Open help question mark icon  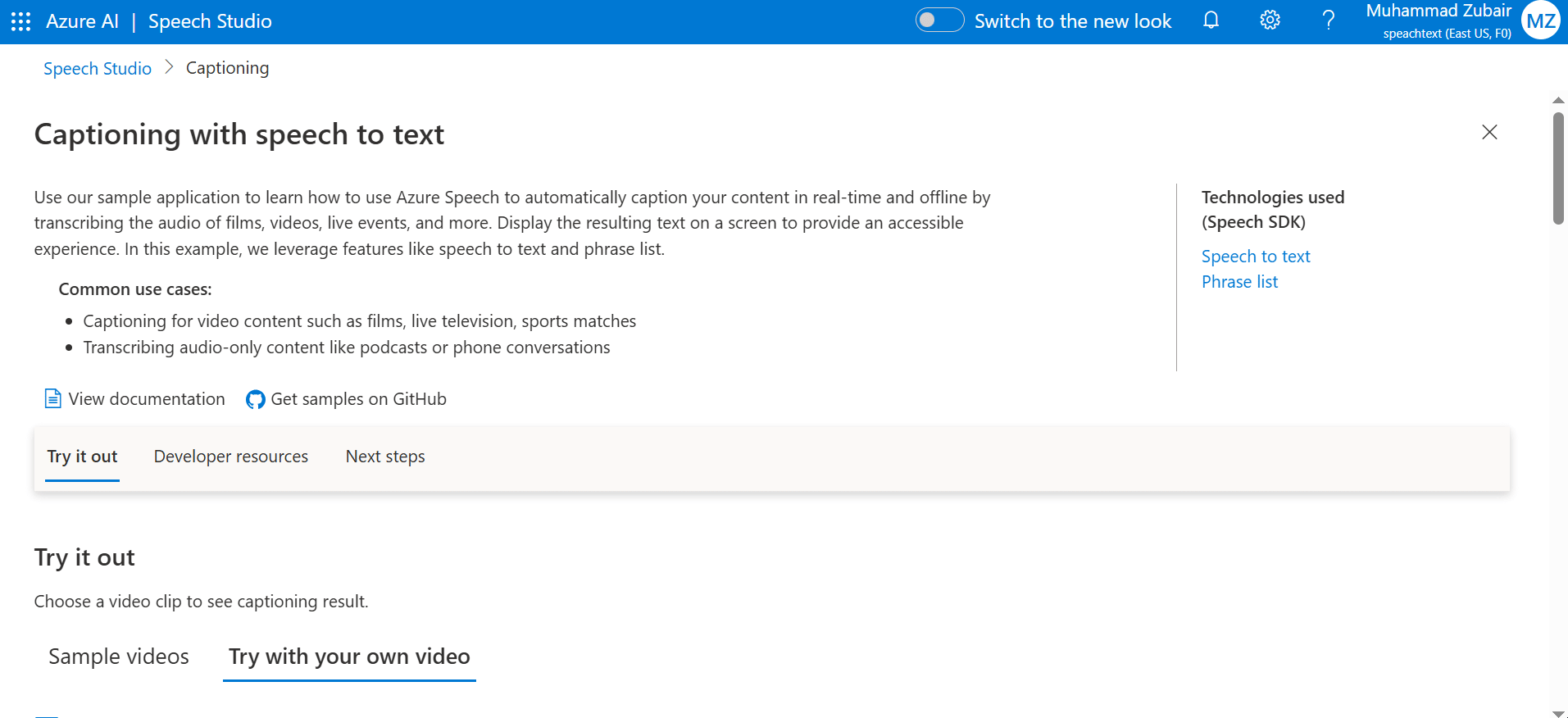coord(1329,20)
